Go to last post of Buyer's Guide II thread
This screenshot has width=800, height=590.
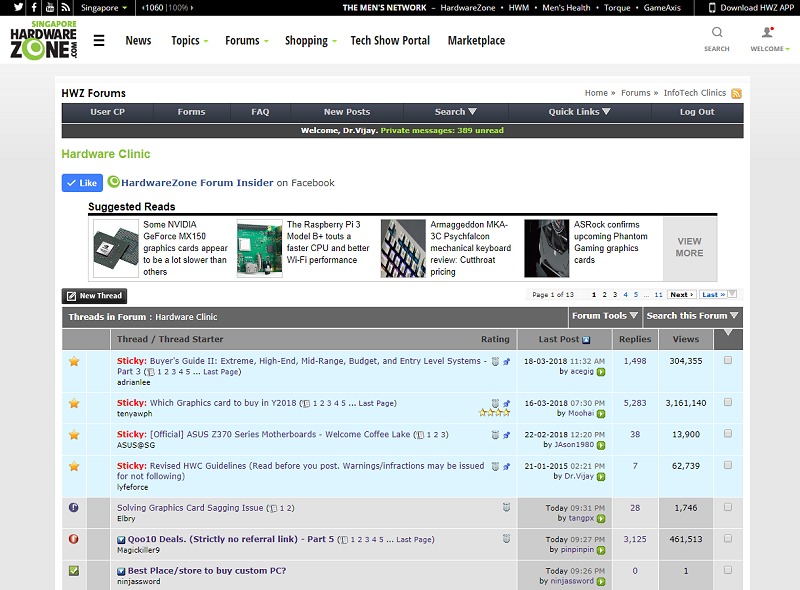coord(601,372)
